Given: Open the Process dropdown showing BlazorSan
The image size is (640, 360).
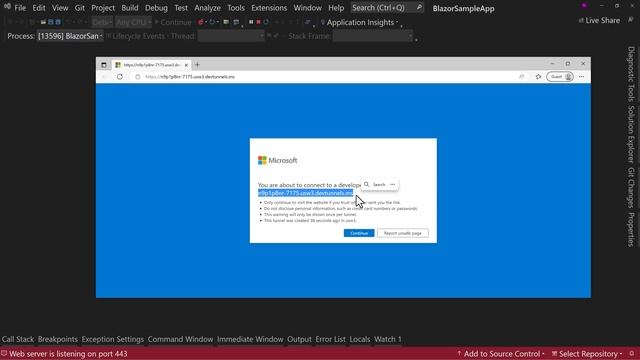Looking at the screenshot, I should (70, 36).
